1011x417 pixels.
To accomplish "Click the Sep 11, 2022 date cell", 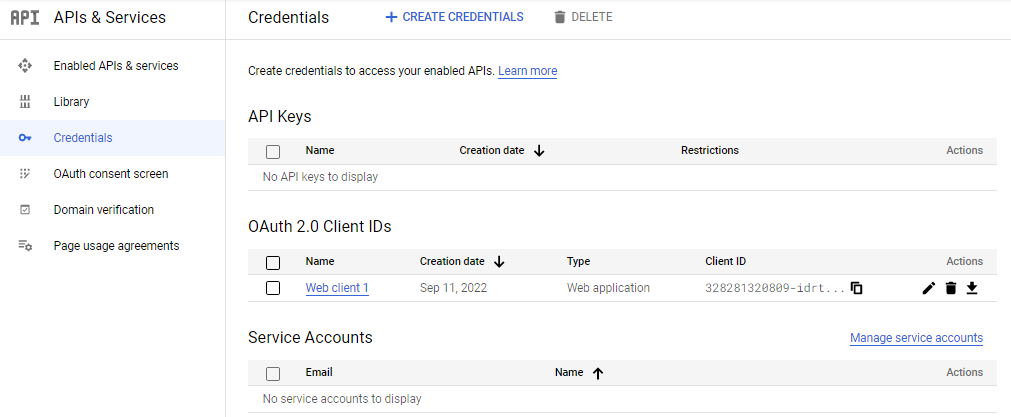I will coord(453,288).
